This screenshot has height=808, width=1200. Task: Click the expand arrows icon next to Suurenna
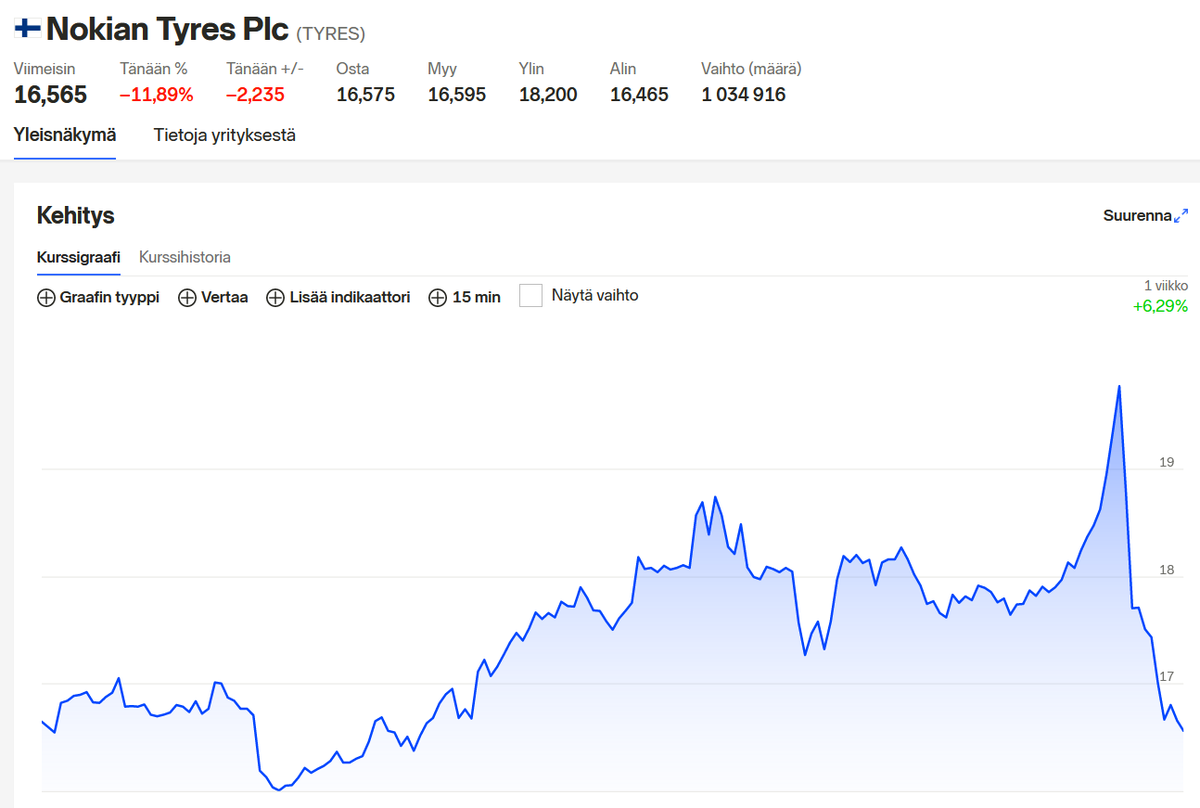coord(1181,215)
